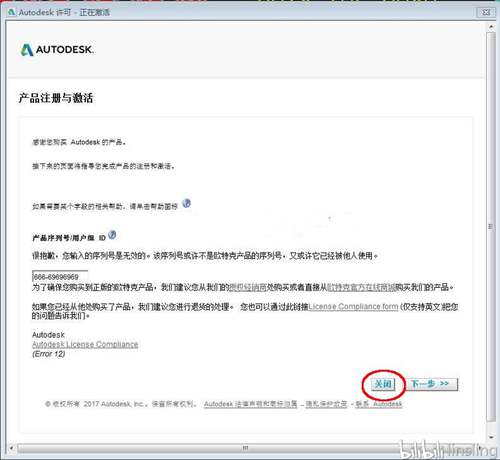Click the horizontal scrollbar left arrow

(x=11, y=448)
